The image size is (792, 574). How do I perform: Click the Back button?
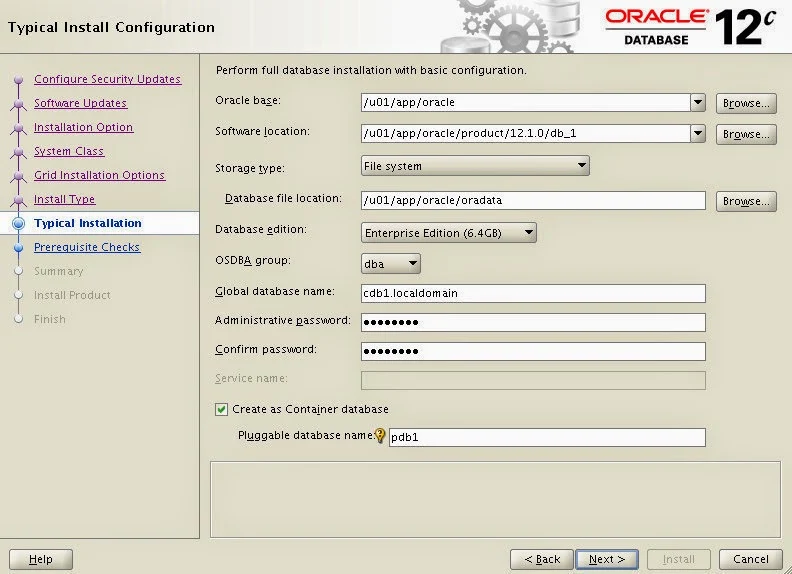pyautogui.click(x=541, y=559)
